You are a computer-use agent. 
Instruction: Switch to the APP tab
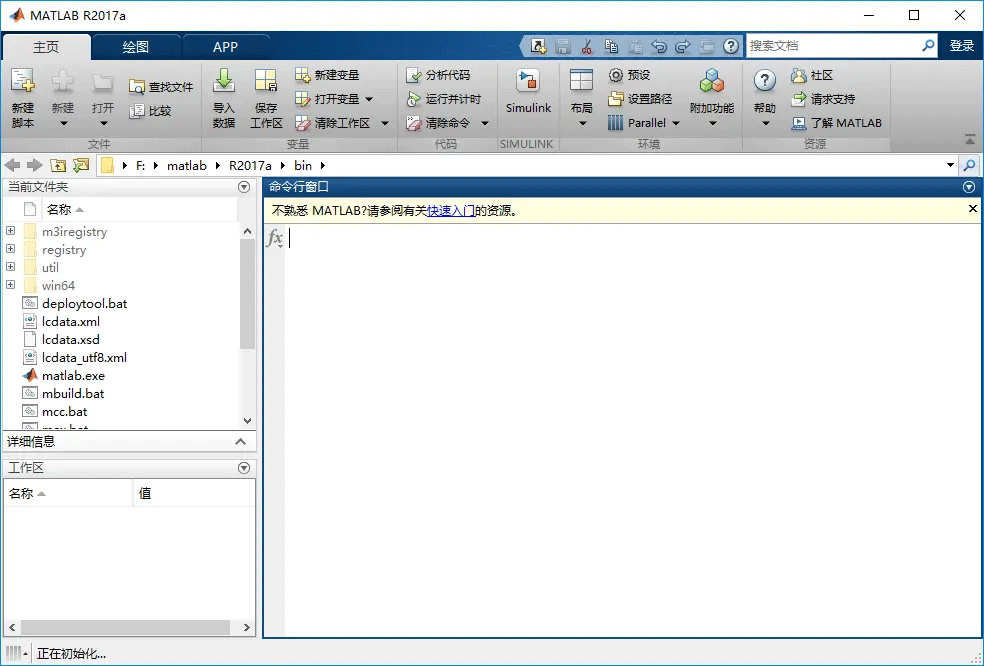(225, 47)
